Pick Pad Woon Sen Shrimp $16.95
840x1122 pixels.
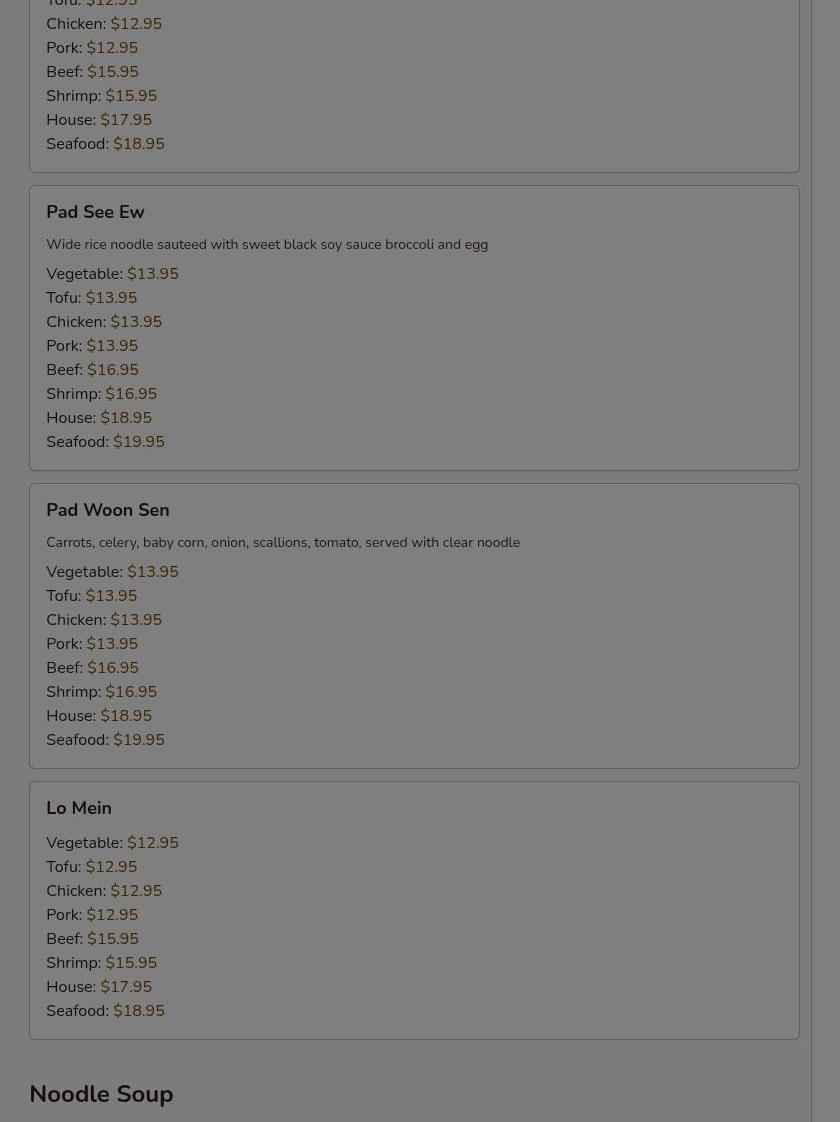pos(102,691)
